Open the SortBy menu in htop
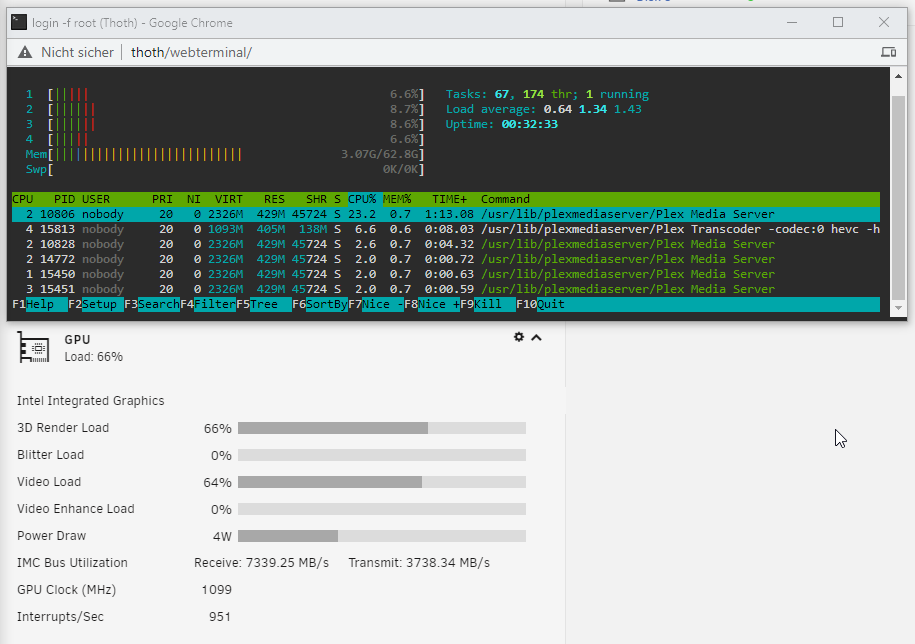The width and height of the screenshot is (915, 644). [x=326, y=304]
